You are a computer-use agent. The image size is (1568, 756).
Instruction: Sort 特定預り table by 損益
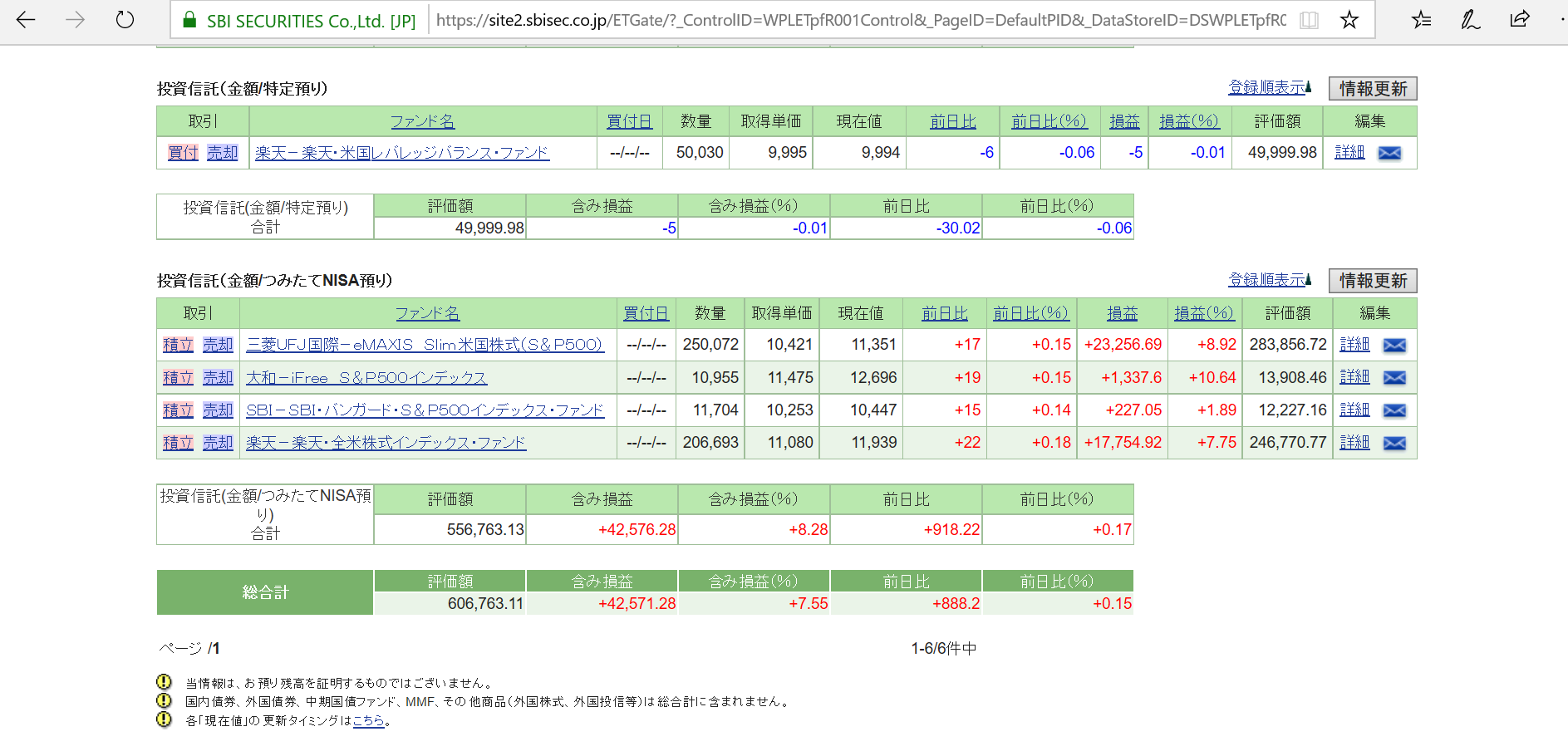pos(1124,121)
